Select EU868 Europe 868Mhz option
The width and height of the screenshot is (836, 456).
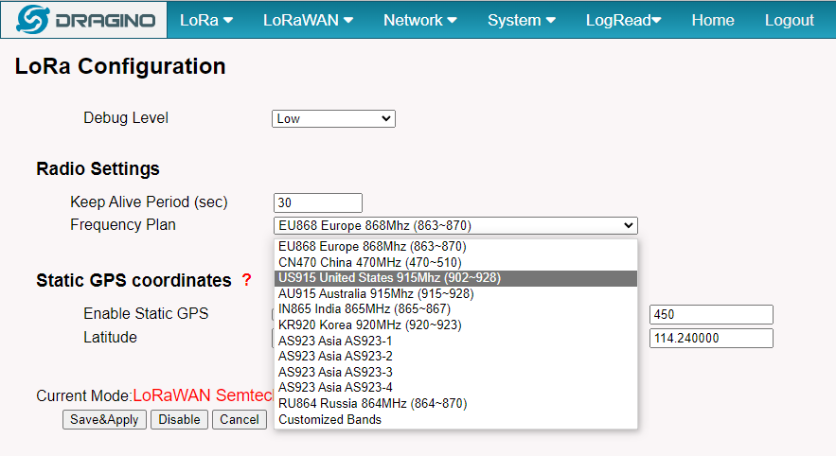tap(455, 246)
